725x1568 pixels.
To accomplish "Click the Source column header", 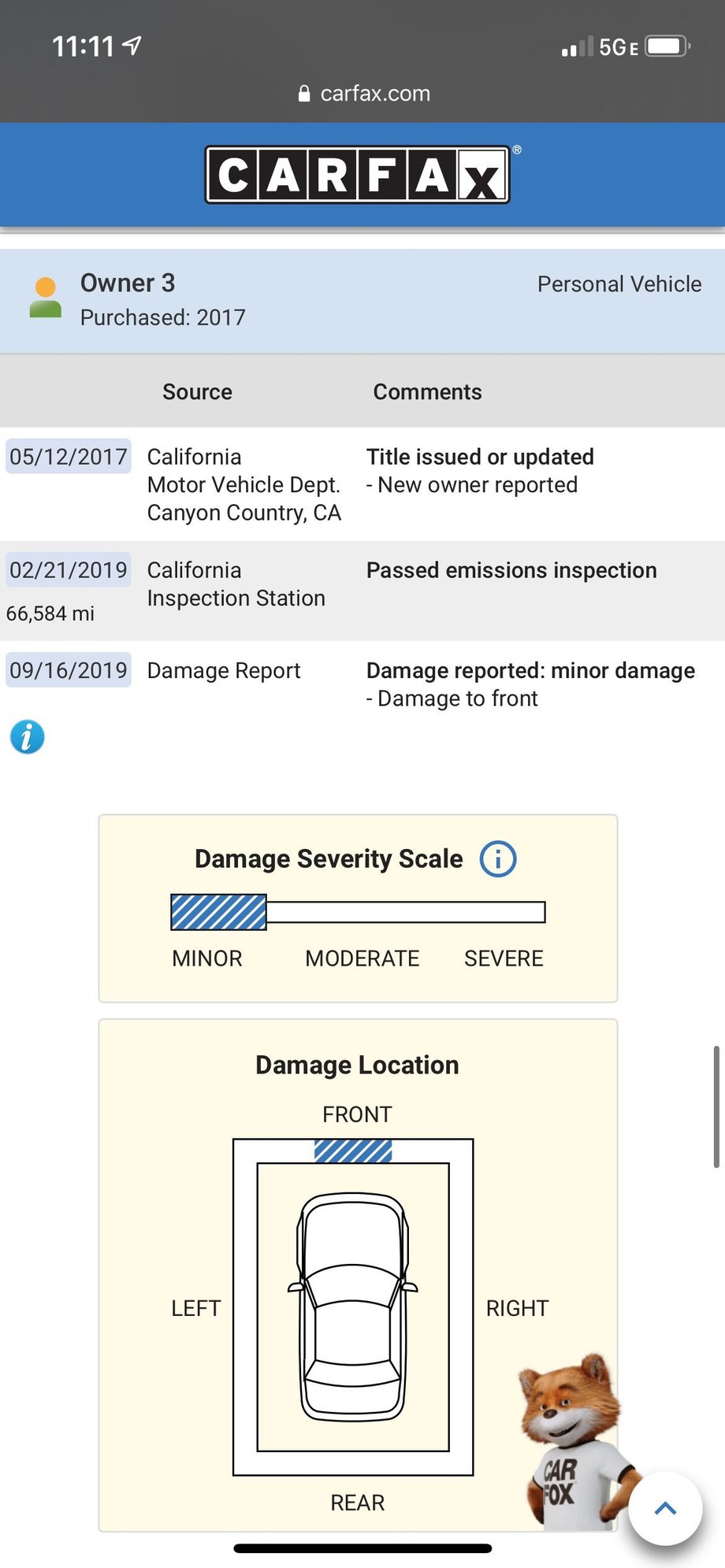I will (x=197, y=391).
